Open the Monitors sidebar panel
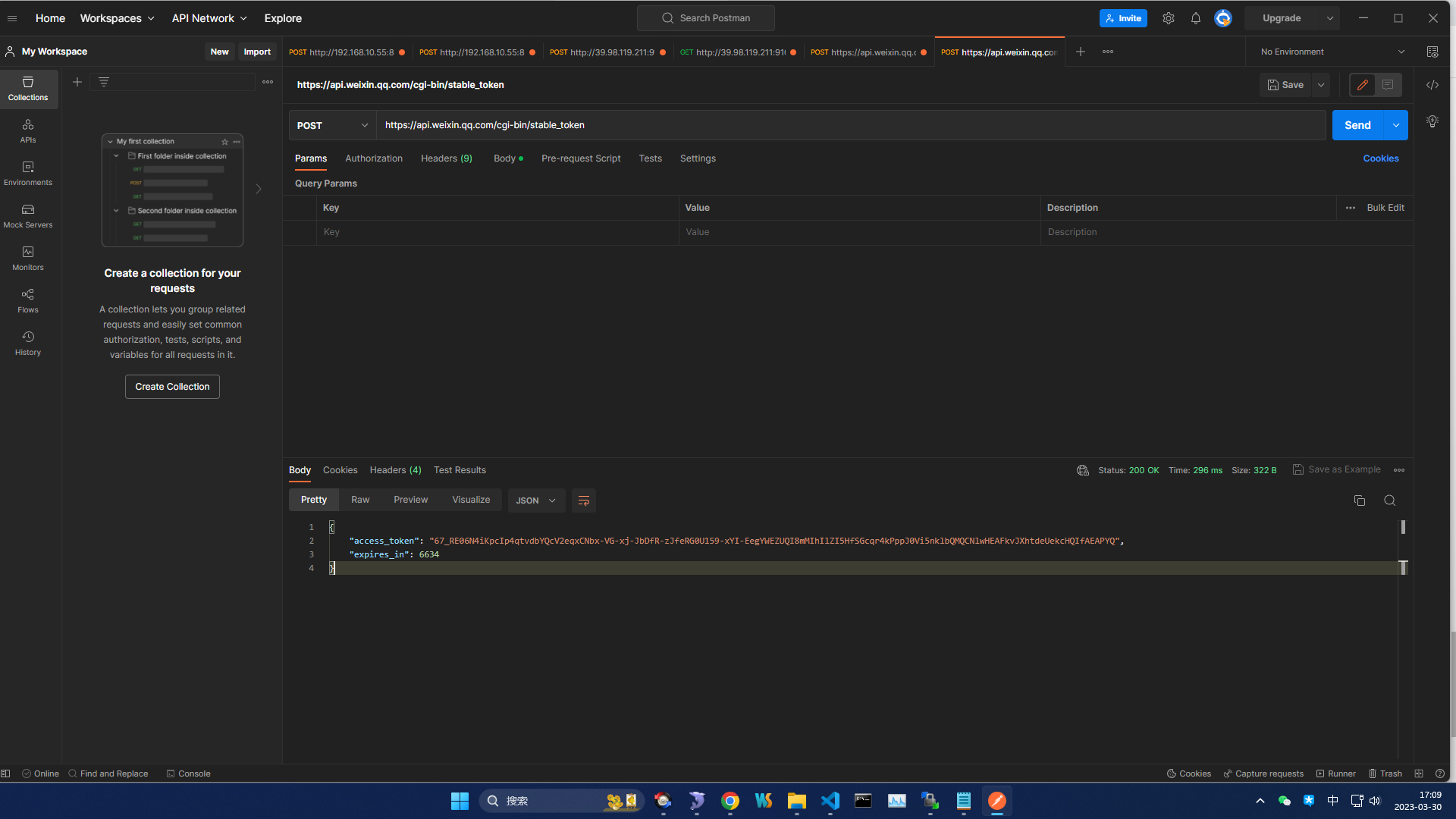Viewport: 1456px width, 819px height. click(x=28, y=259)
